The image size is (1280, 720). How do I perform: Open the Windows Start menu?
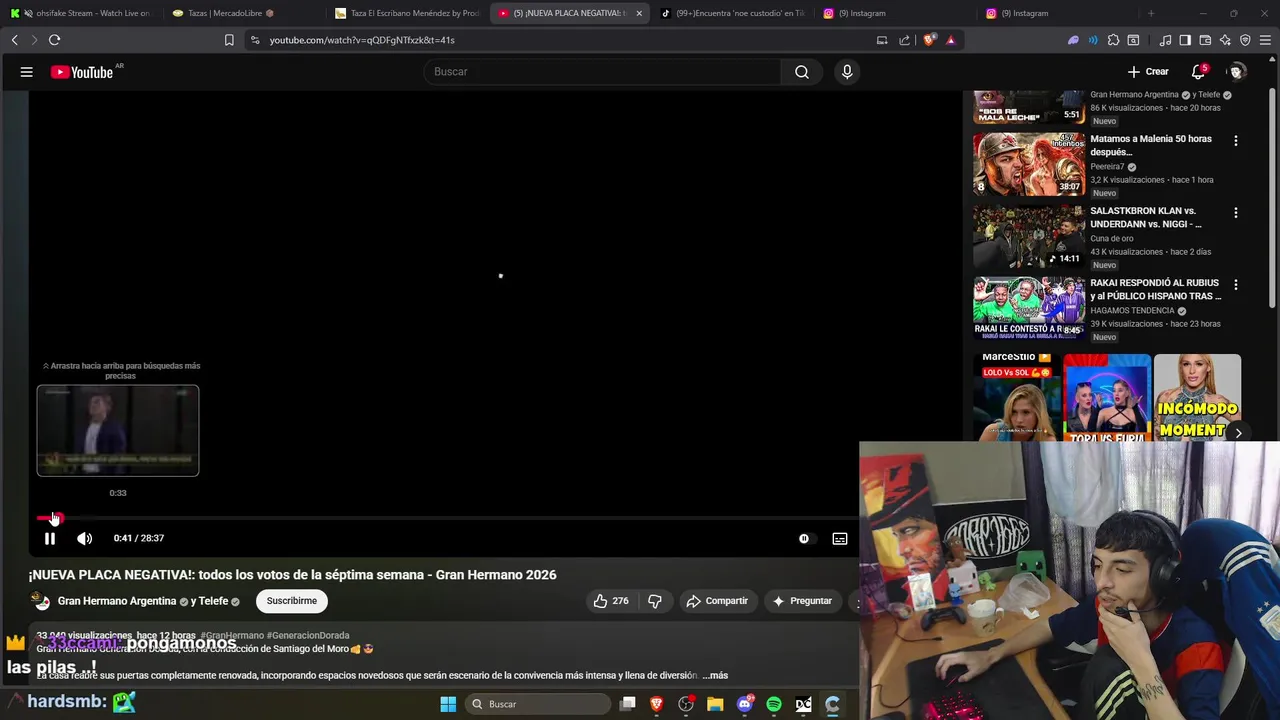coord(448,704)
